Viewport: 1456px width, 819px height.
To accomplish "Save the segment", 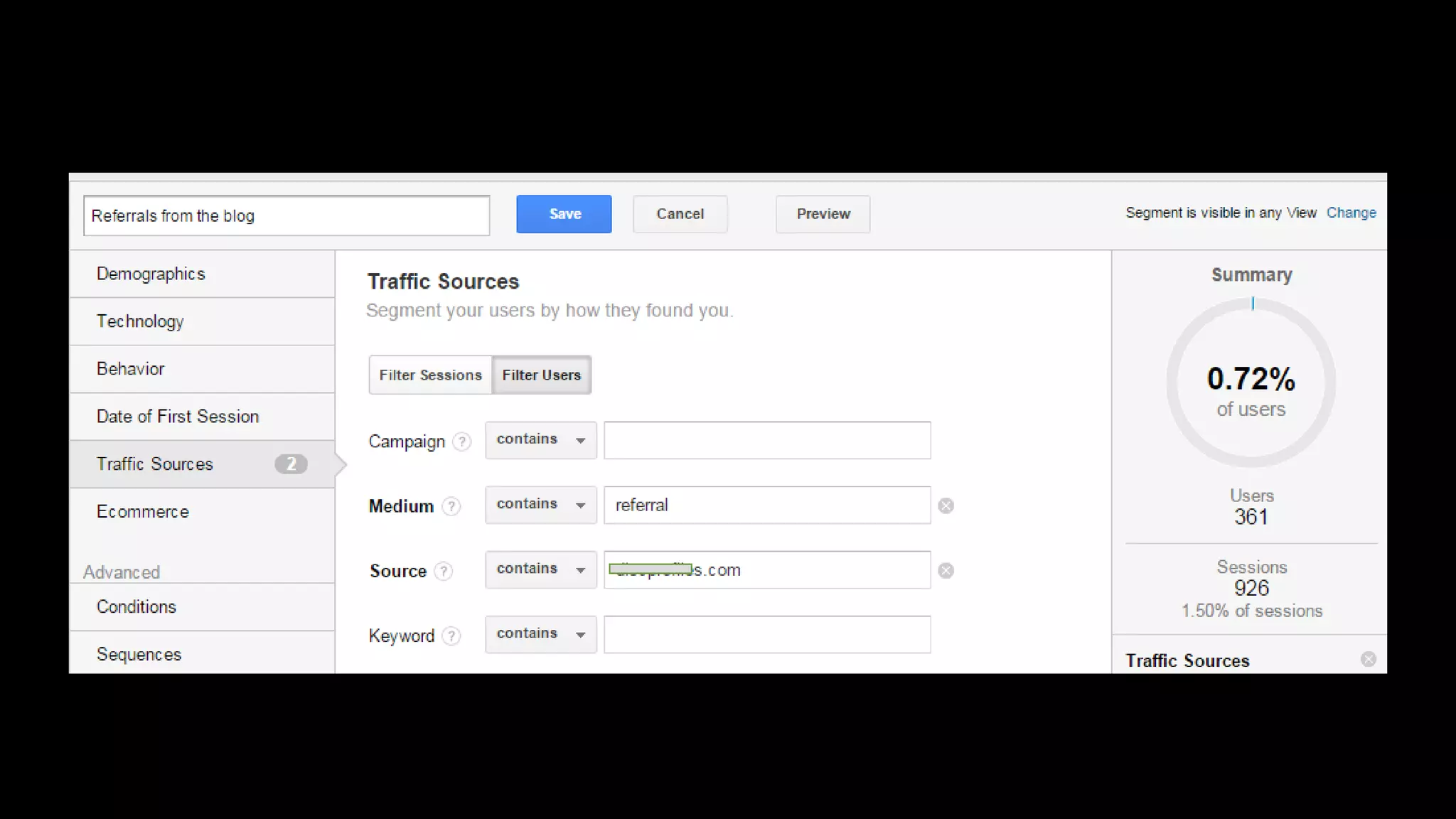I will [564, 214].
